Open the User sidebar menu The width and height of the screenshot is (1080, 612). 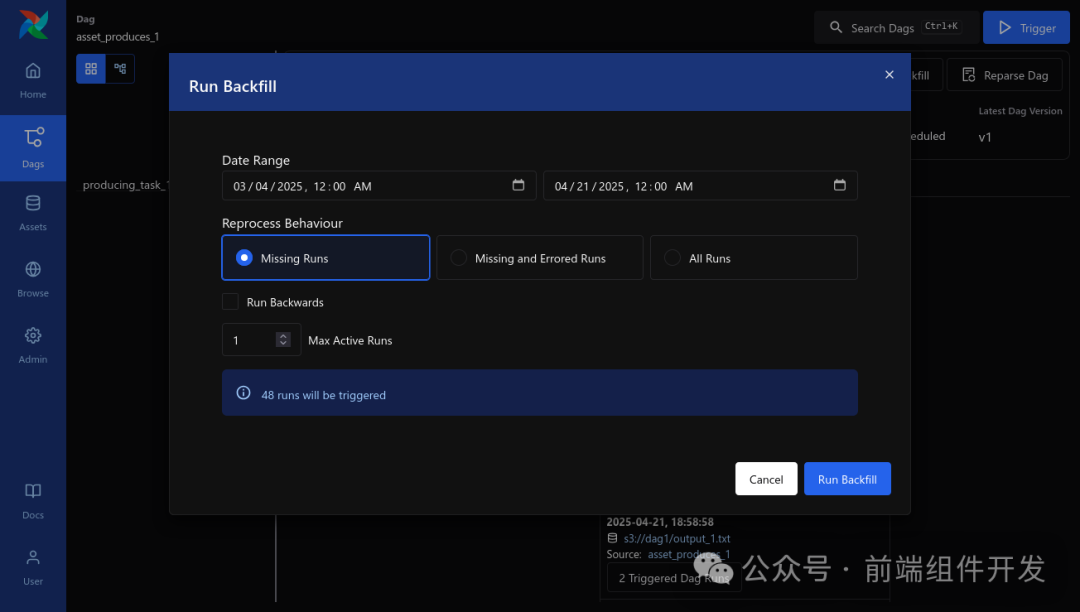(x=33, y=567)
